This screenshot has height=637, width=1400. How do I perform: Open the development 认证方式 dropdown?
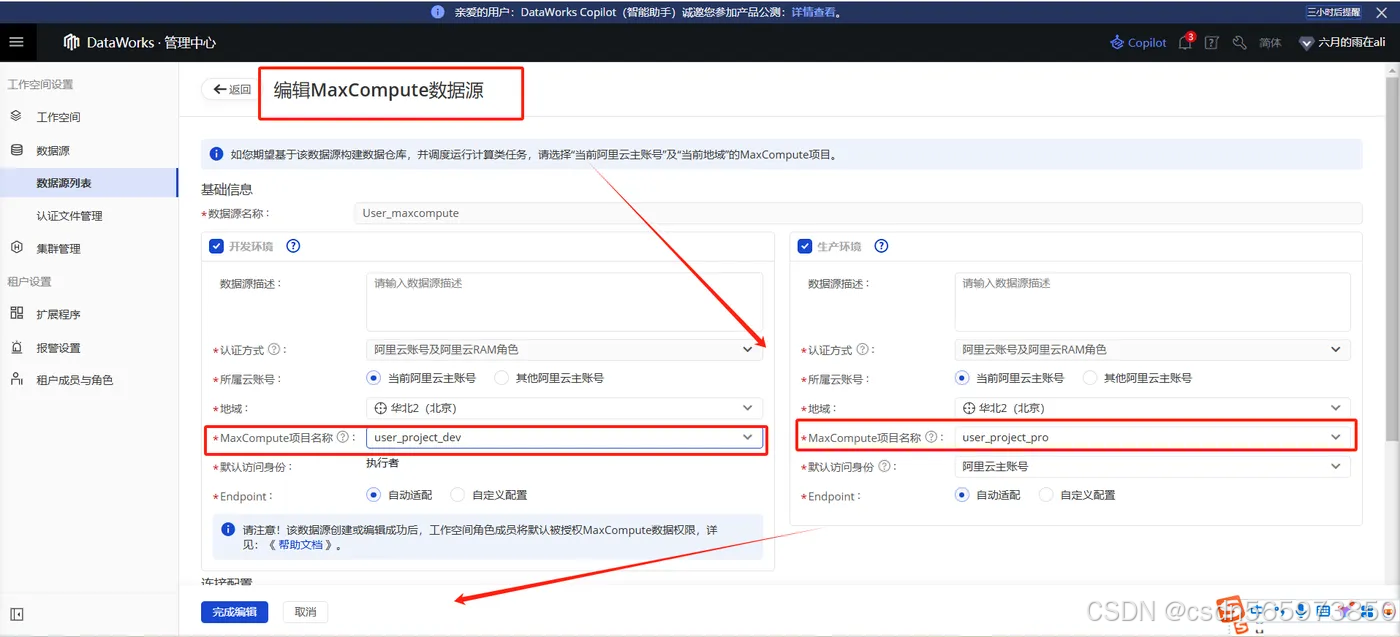746,349
